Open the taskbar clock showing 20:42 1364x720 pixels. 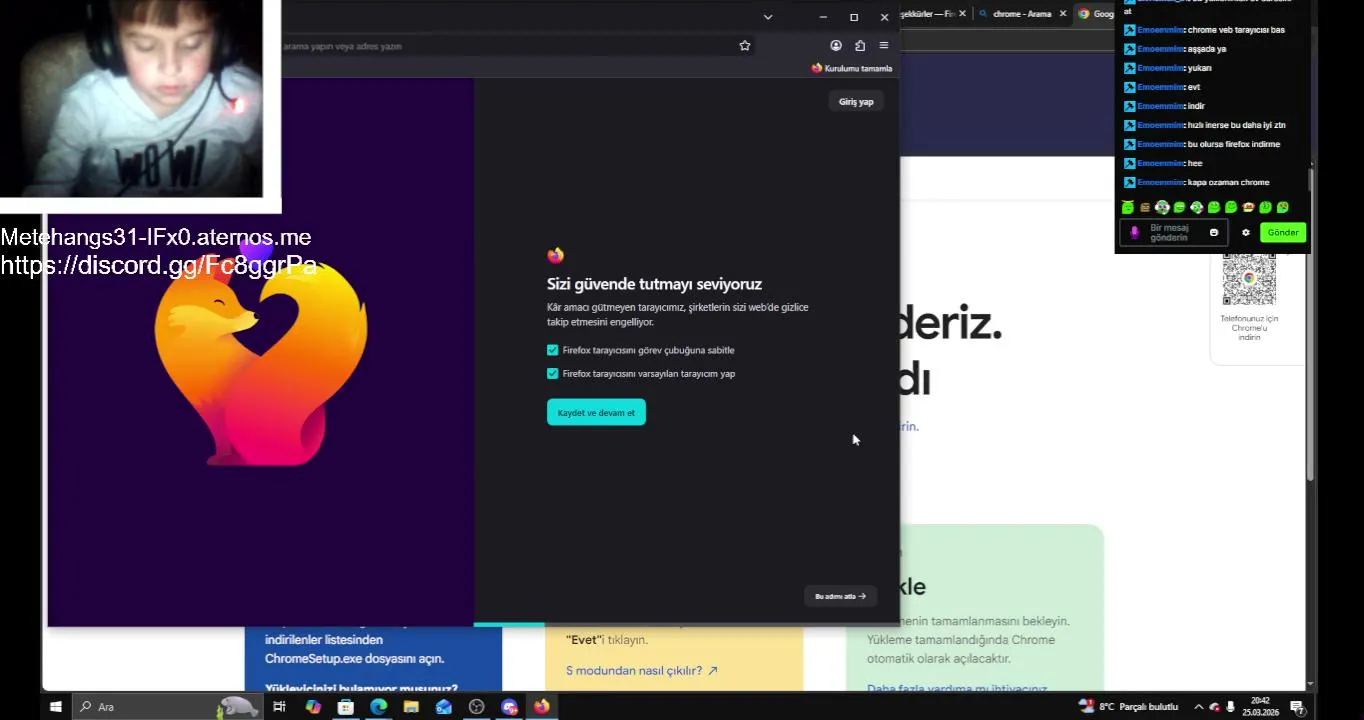(x=1260, y=707)
